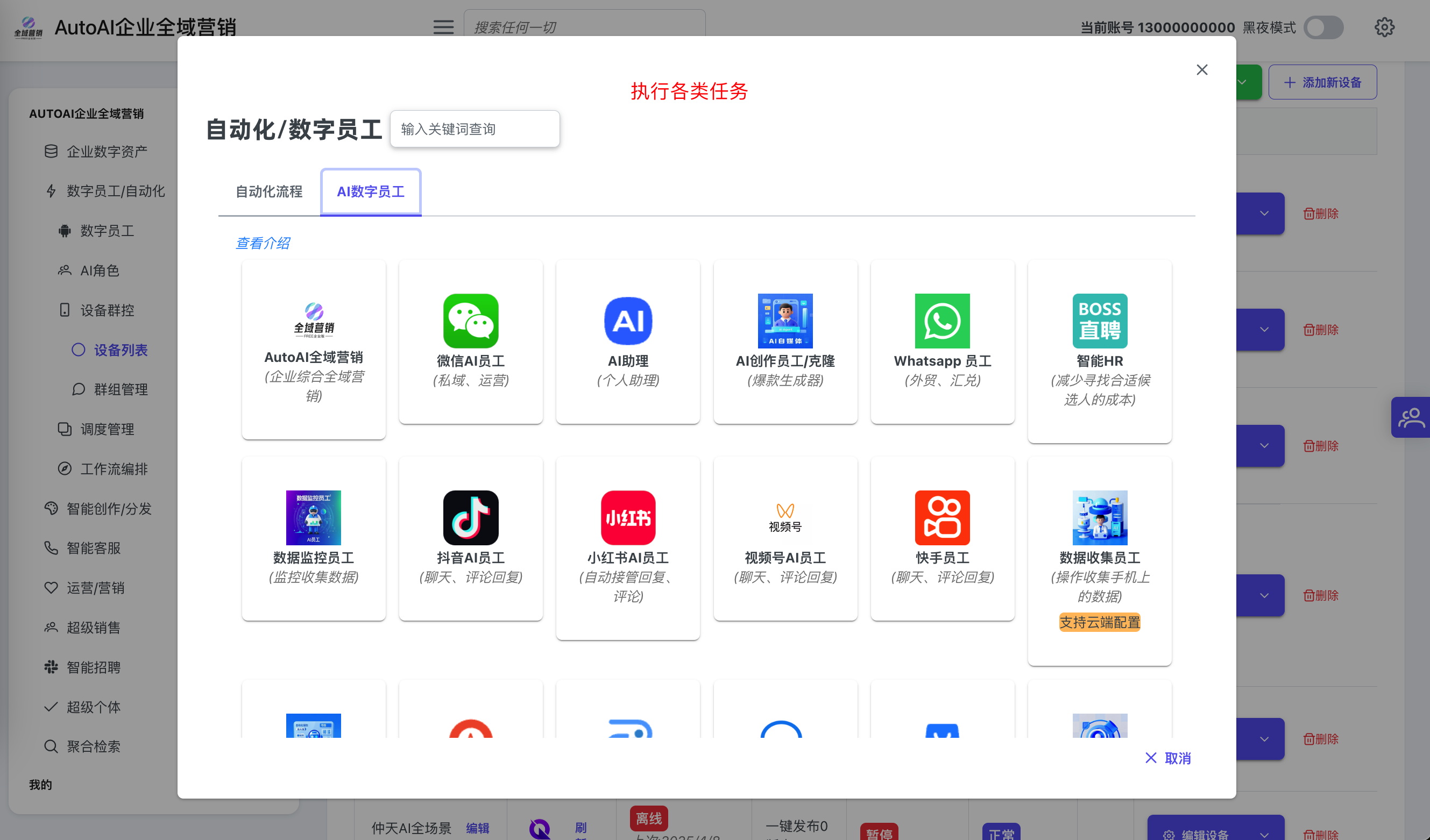Choose the AI创作员工/克隆 card icon
Screen dimensions: 1430x840
click(785, 321)
